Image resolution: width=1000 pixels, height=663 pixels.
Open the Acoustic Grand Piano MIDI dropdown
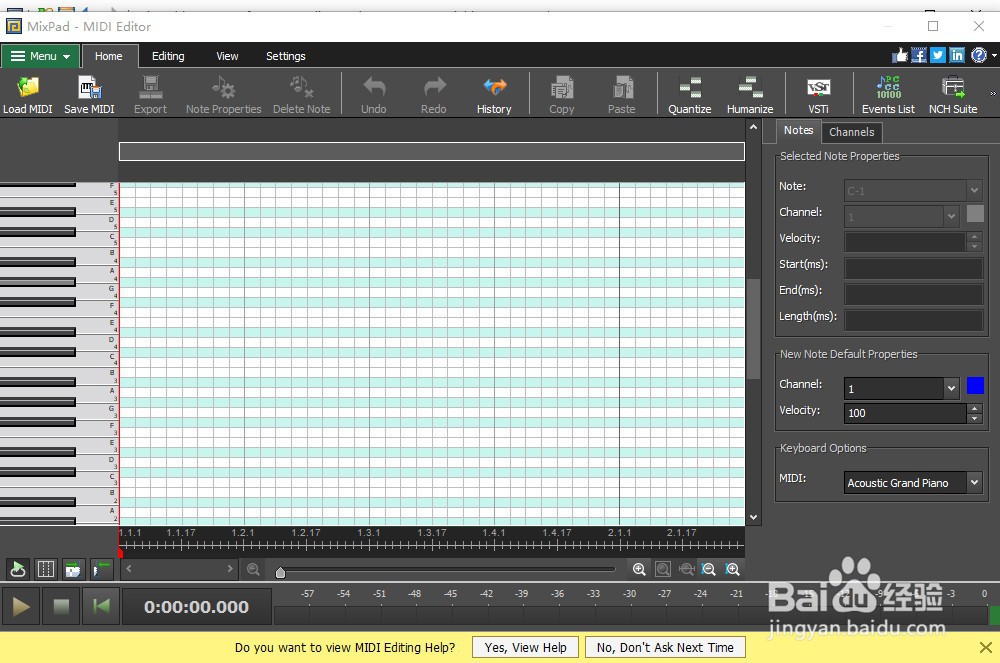click(974, 483)
